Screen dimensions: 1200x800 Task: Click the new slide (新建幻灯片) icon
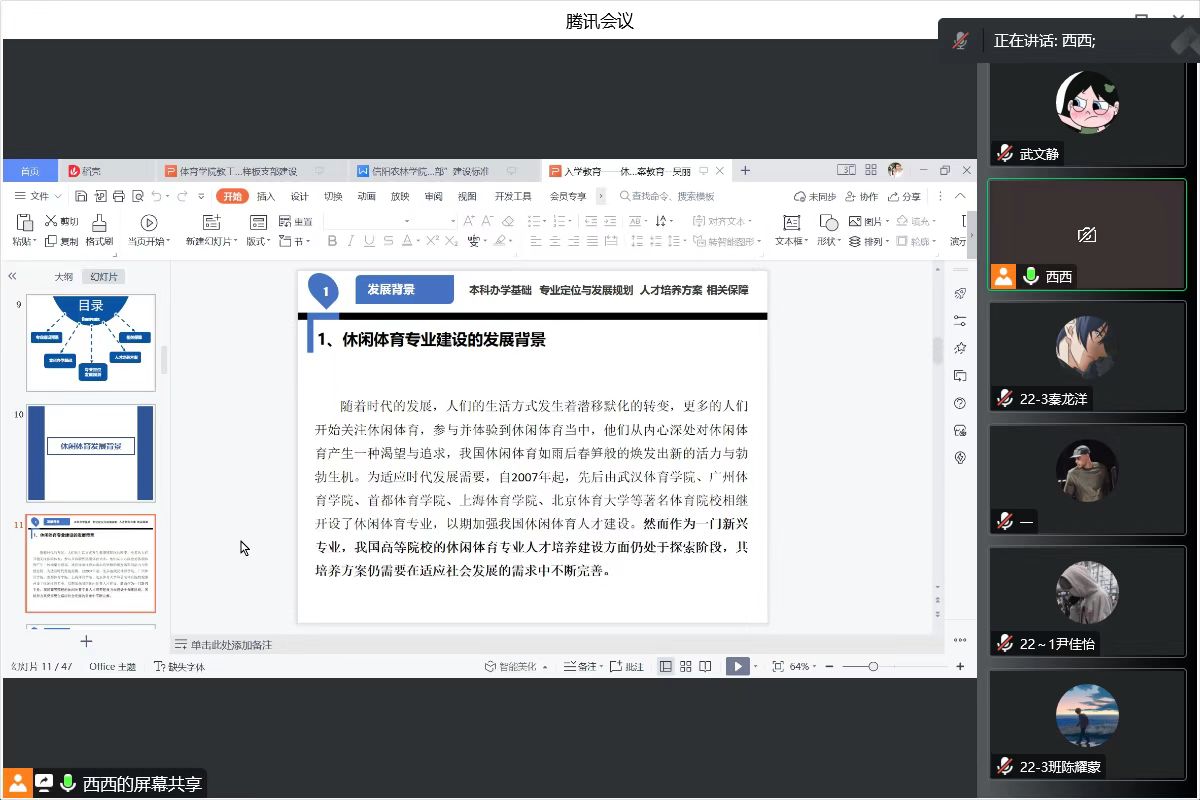pos(211,223)
